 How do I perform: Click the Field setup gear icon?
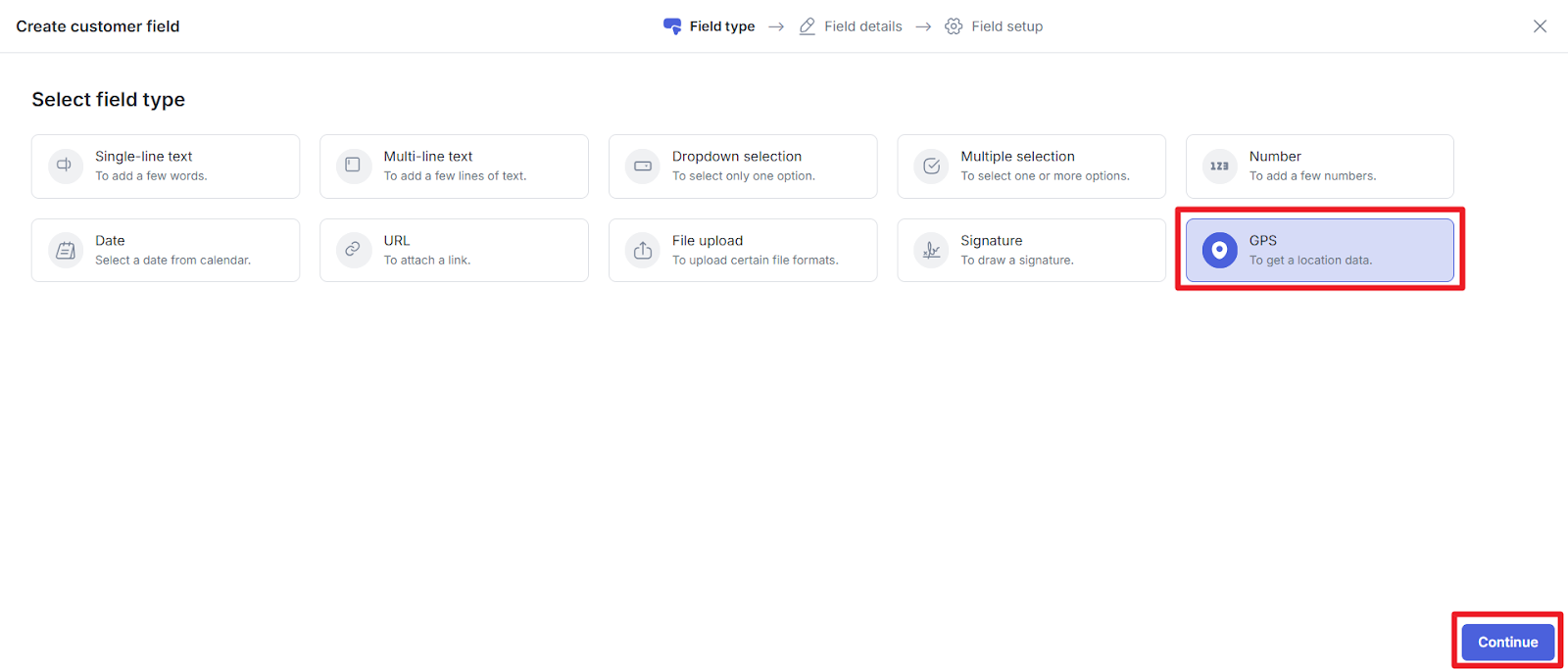954,26
